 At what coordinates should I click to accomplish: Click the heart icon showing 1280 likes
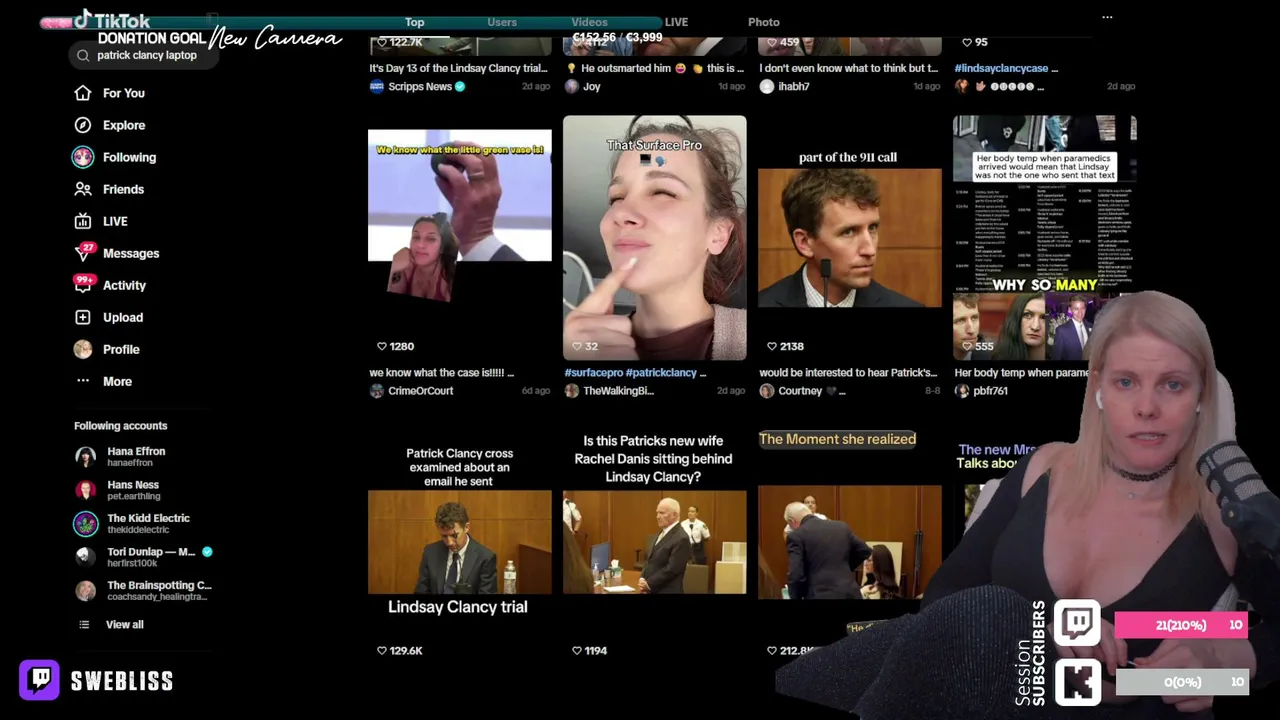pyautogui.click(x=381, y=346)
